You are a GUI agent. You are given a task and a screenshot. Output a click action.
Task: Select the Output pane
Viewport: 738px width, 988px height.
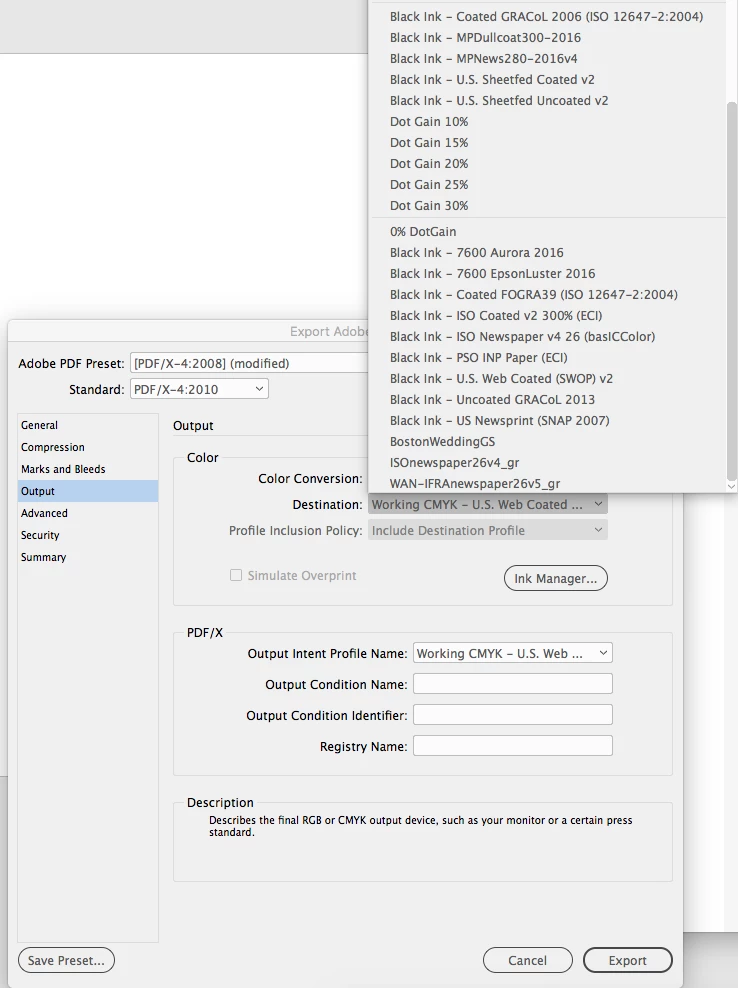[88, 491]
